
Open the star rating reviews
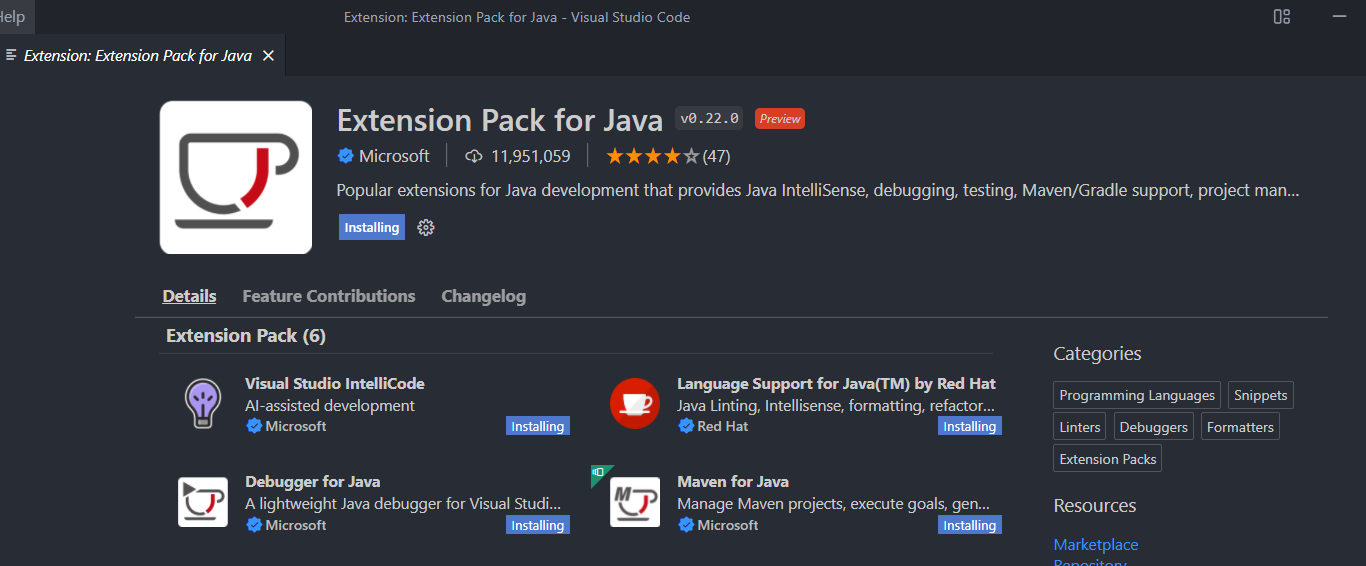point(653,156)
